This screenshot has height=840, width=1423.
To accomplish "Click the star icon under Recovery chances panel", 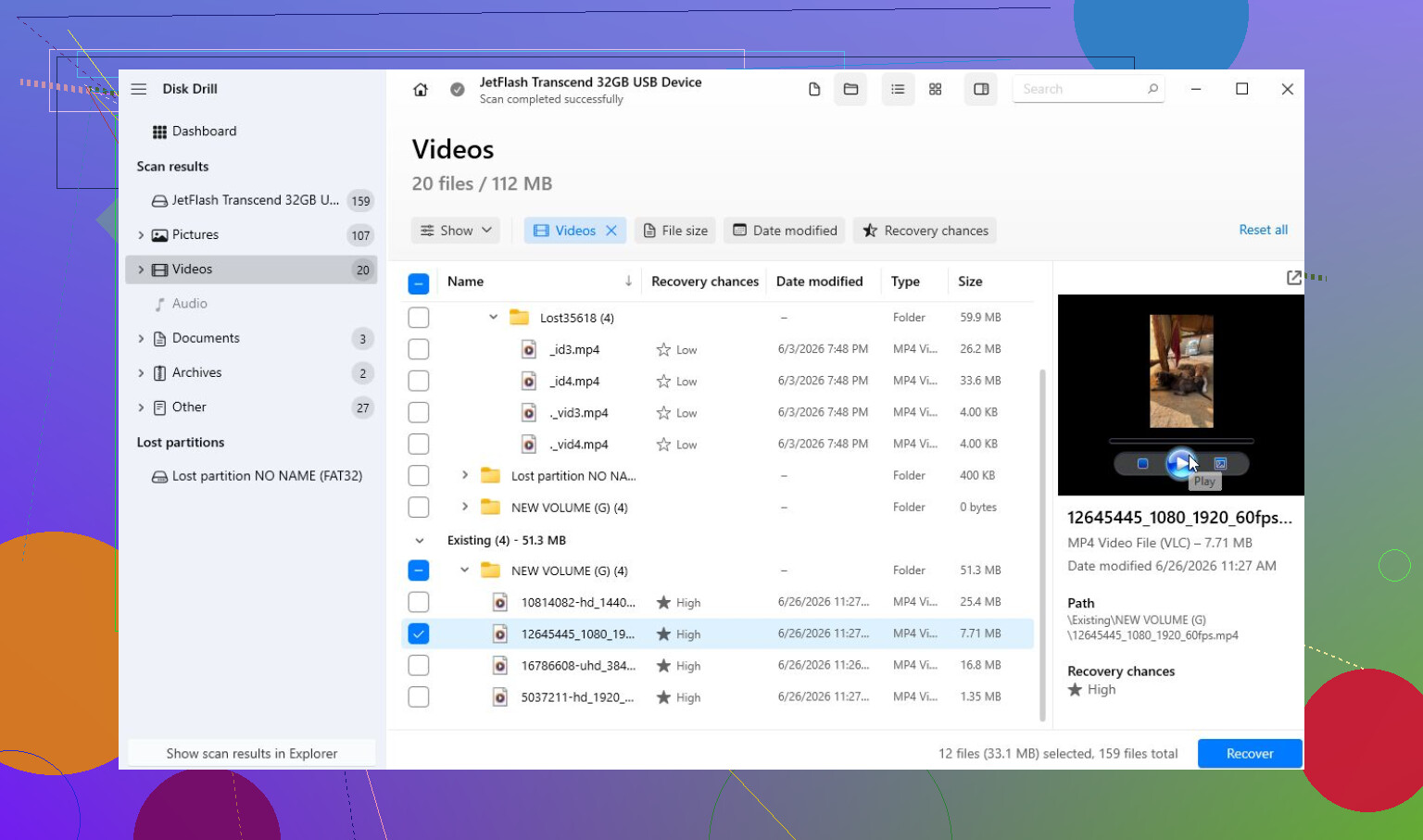I will (1075, 690).
